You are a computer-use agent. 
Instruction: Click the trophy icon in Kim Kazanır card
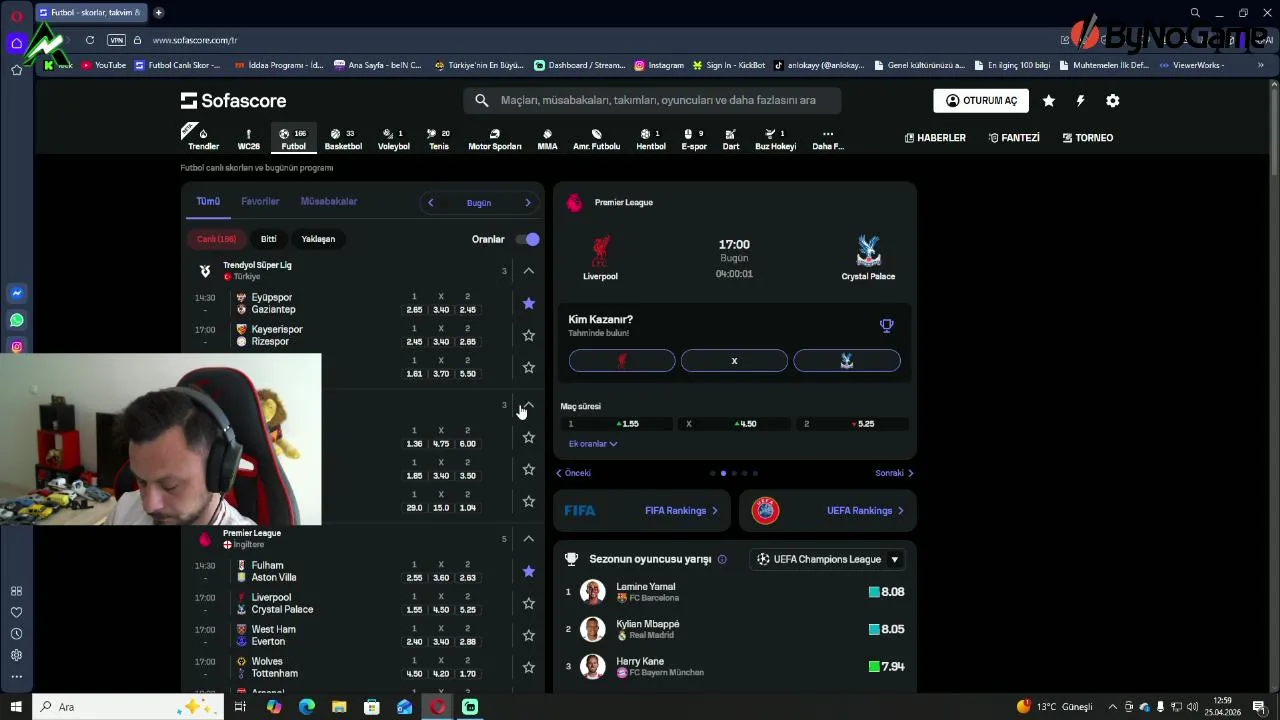pos(886,325)
